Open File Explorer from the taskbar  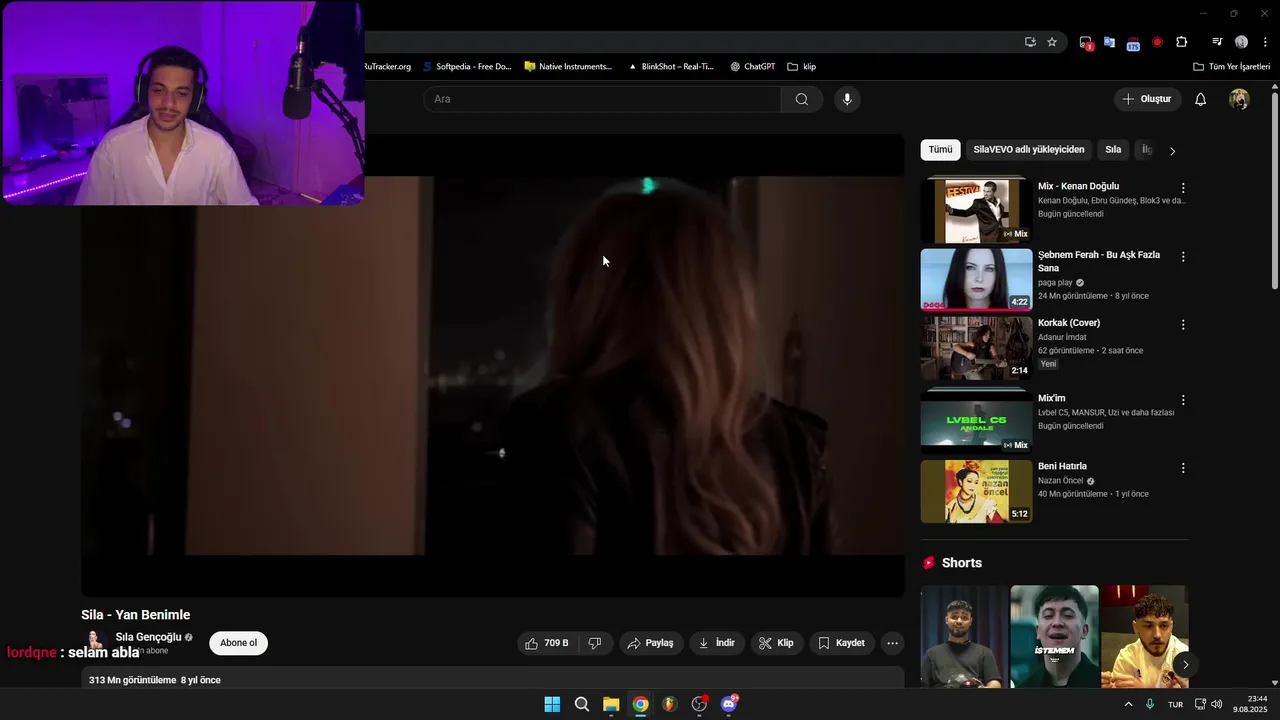[x=611, y=704]
